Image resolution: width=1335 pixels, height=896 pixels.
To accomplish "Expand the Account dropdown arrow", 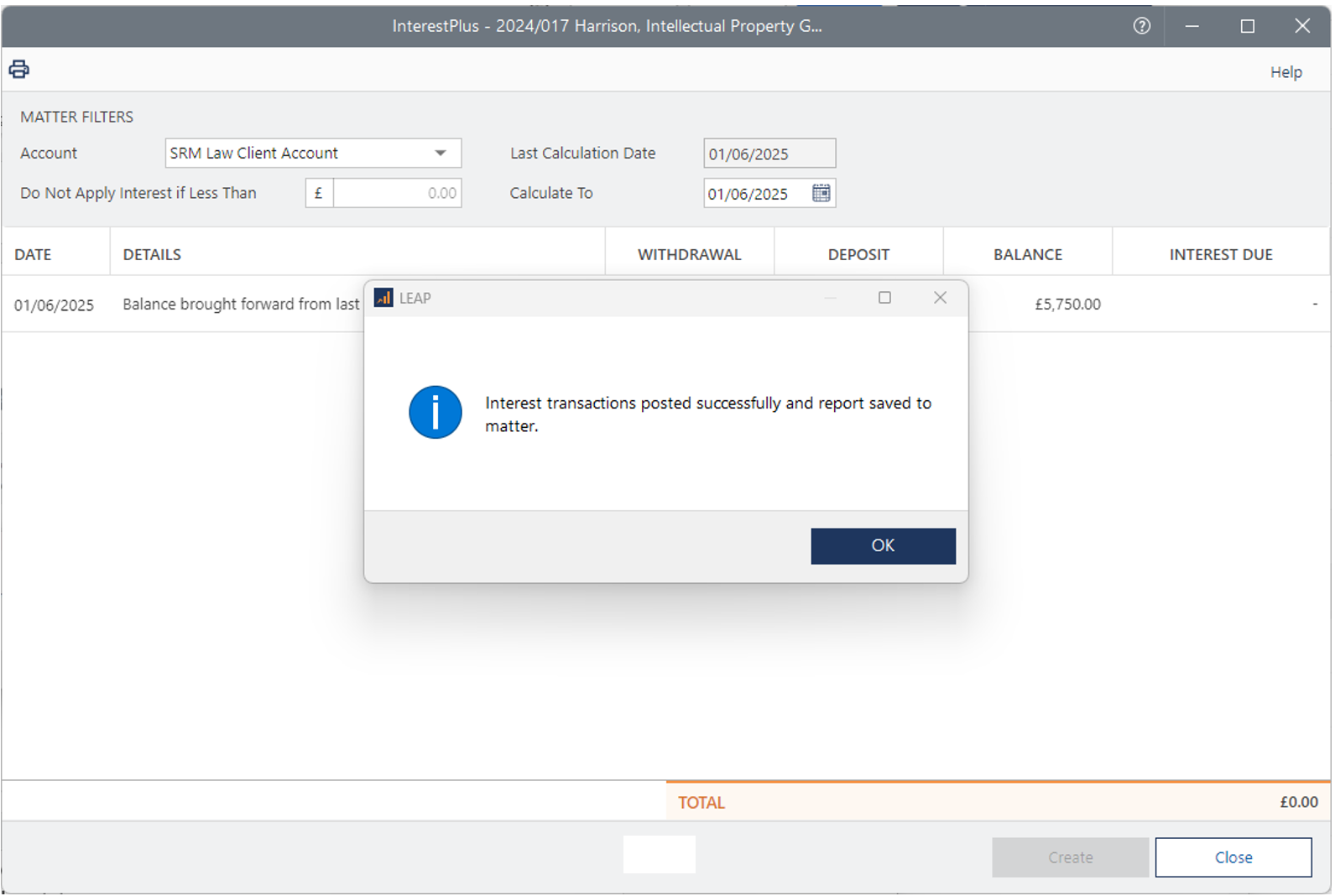I will click(x=441, y=154).
